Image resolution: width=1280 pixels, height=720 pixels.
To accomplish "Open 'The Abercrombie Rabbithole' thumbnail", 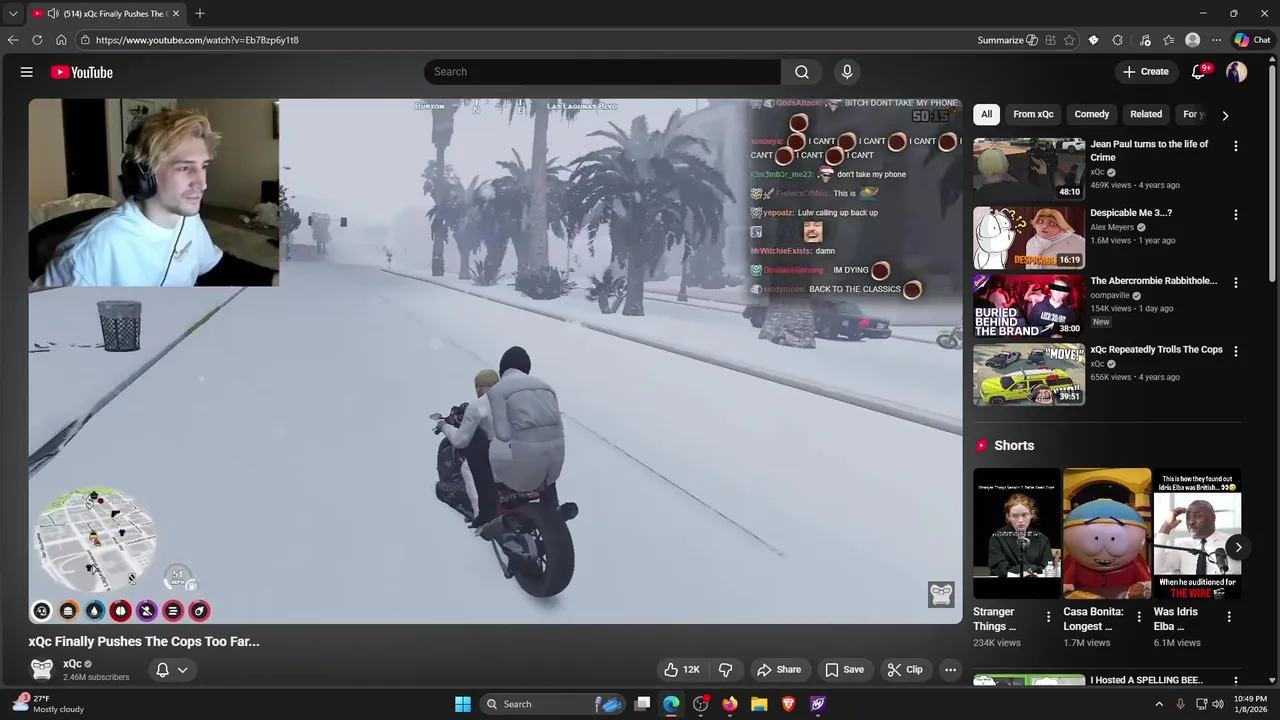I will pyautogui.click(x=1029, y=306).
